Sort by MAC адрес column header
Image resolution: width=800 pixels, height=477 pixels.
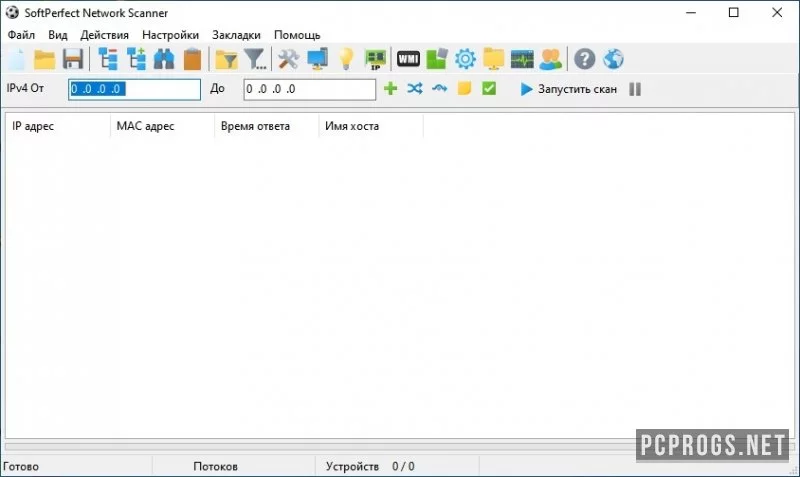click(162, 126)
